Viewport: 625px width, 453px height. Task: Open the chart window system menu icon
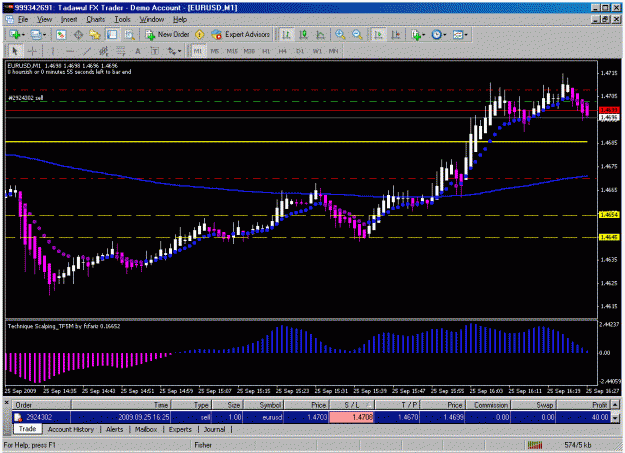(x=9, y=20)
